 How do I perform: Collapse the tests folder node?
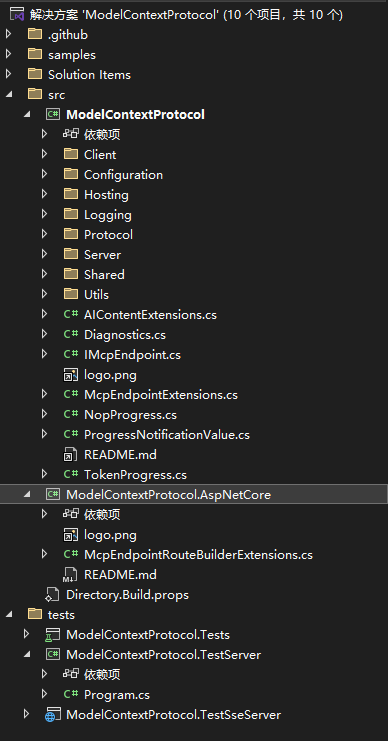pos(9,614)
